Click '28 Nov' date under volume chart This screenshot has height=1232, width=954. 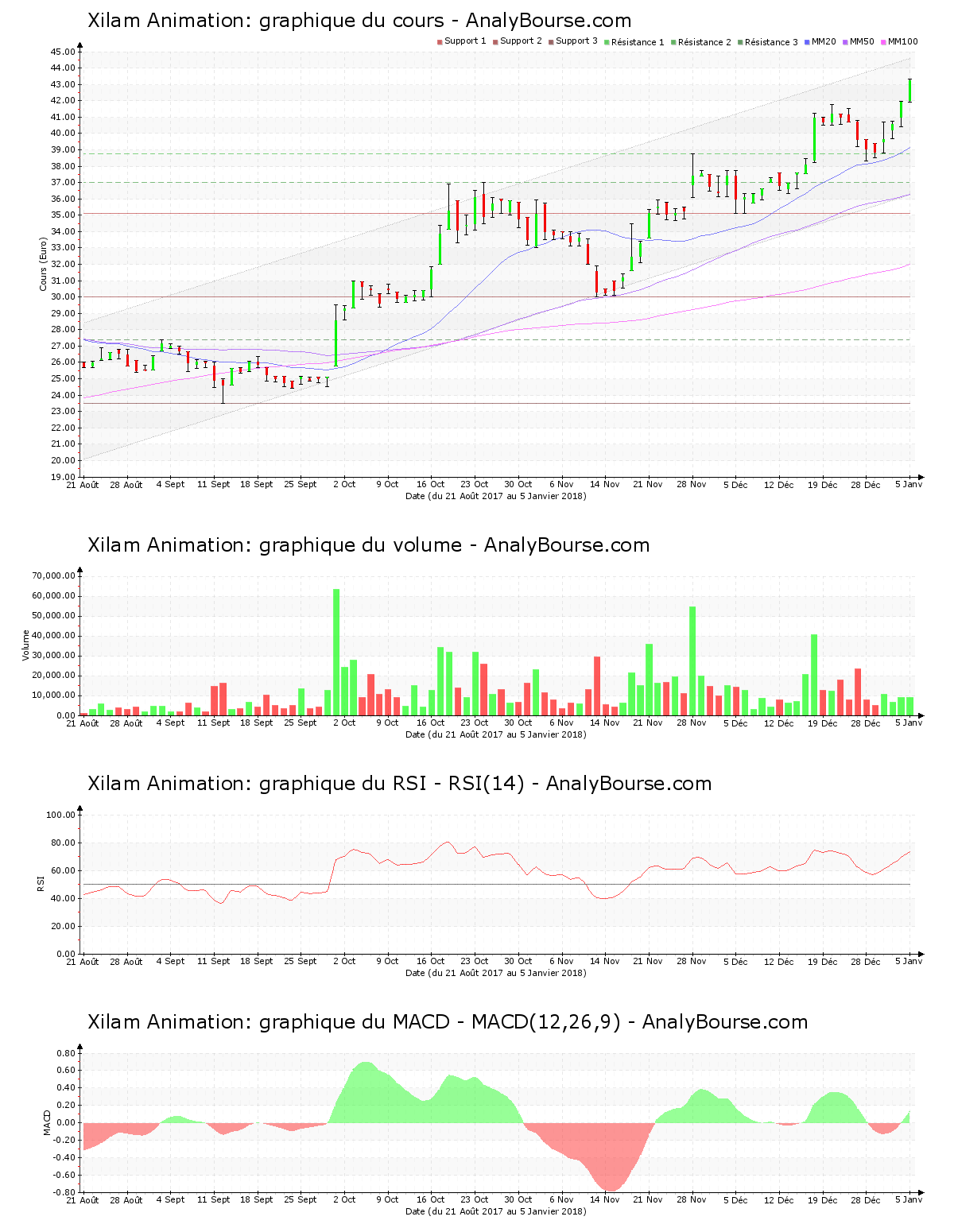[x=692, y=723]
